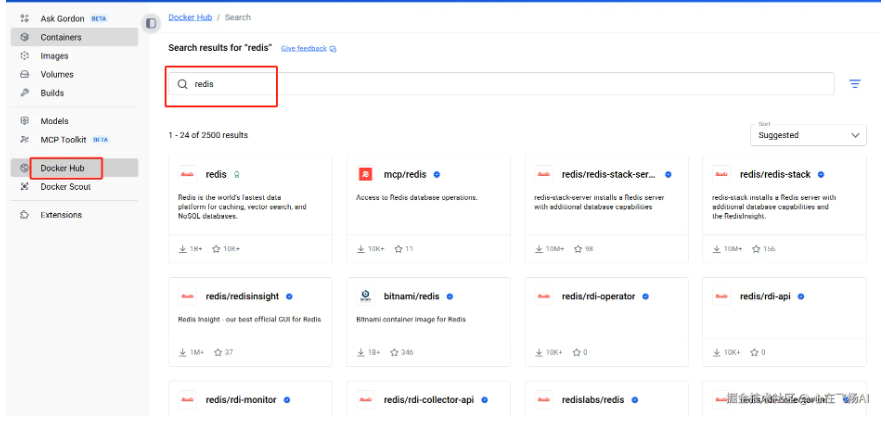Open the Sort dropdown showing Suggested
This screenshot has width=885, height=432.
[x=808, y=135]
